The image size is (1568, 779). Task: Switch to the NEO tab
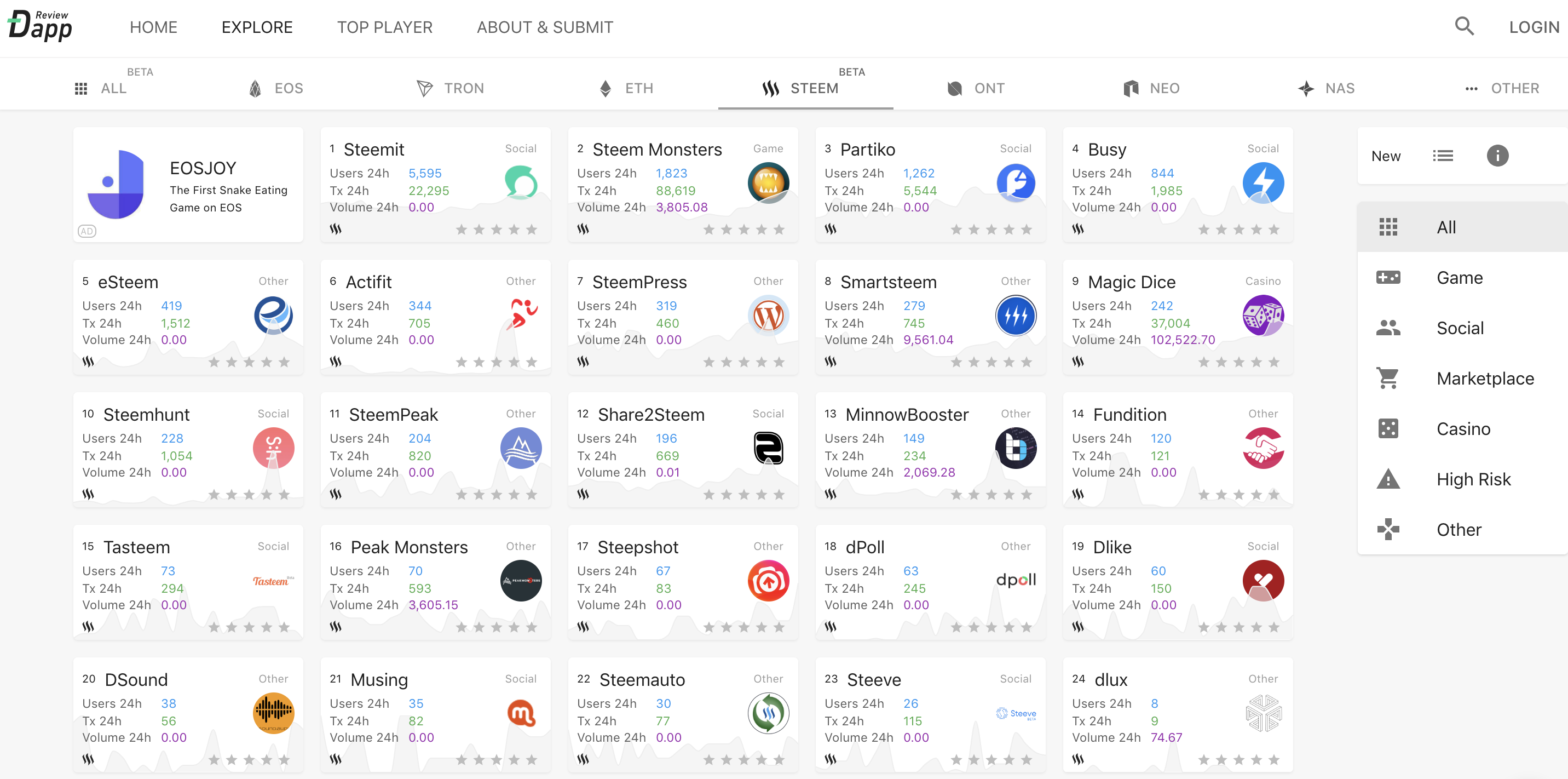1152,88
